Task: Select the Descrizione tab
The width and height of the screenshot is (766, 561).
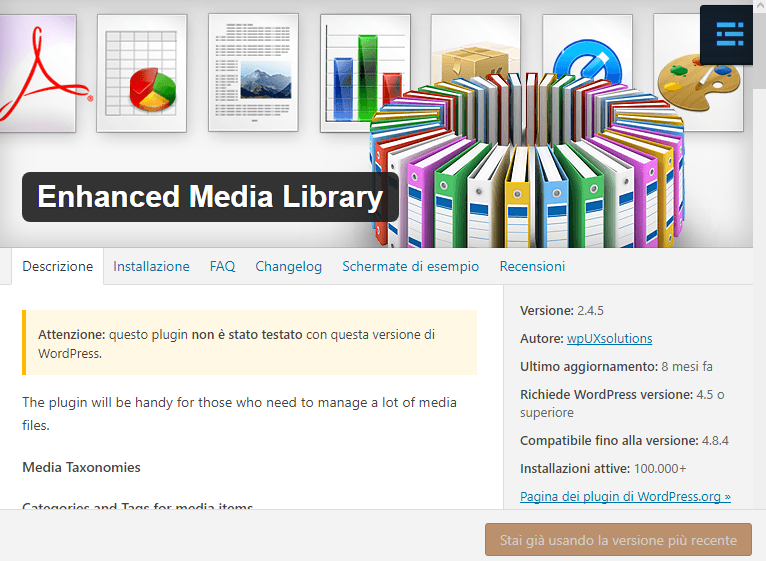Action: pos(58,266)
